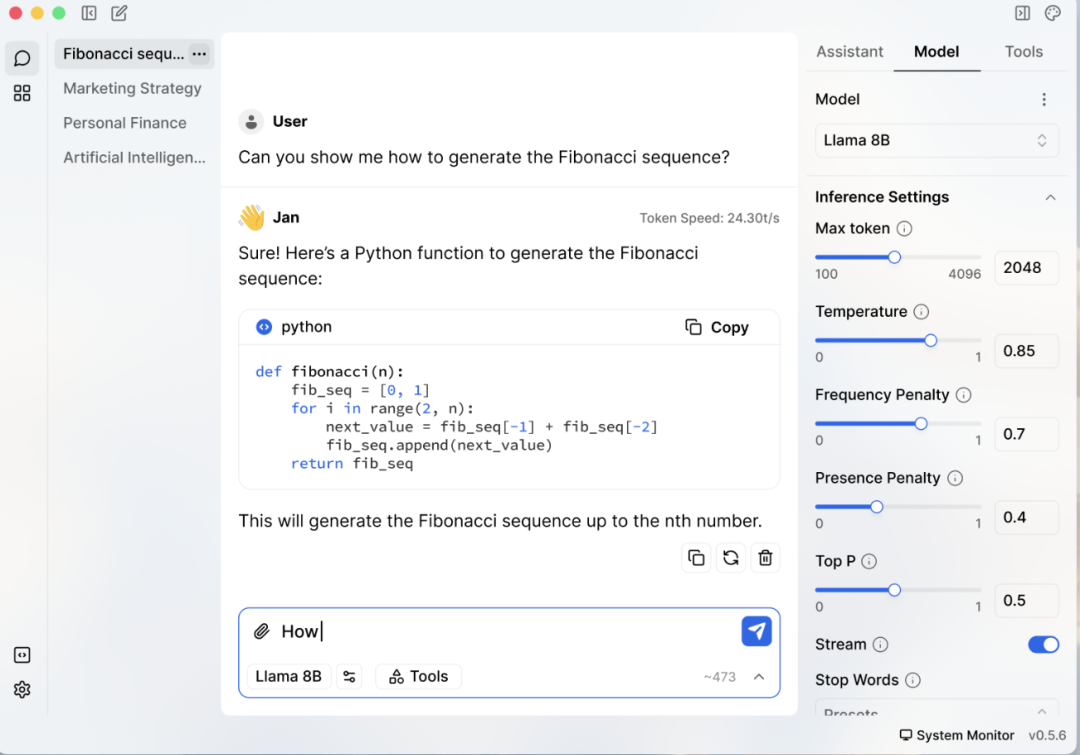Open System Monitor in status bar
Viewport: 1080px width, 755px height.
(x=957, y=735)
